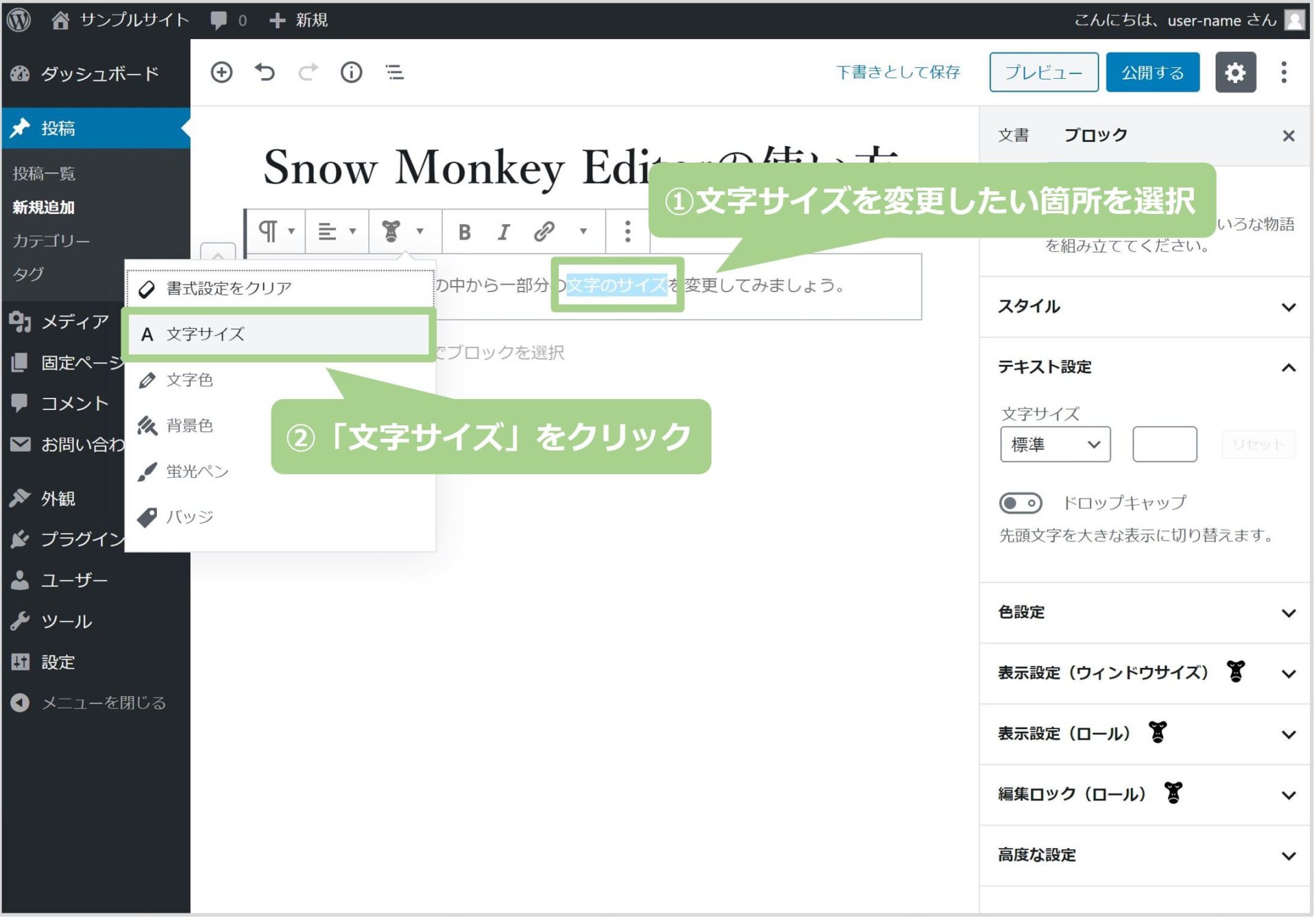Undo the last change
The height and width of the screenshot is (921, 1316).
click(x=265, y=73)
